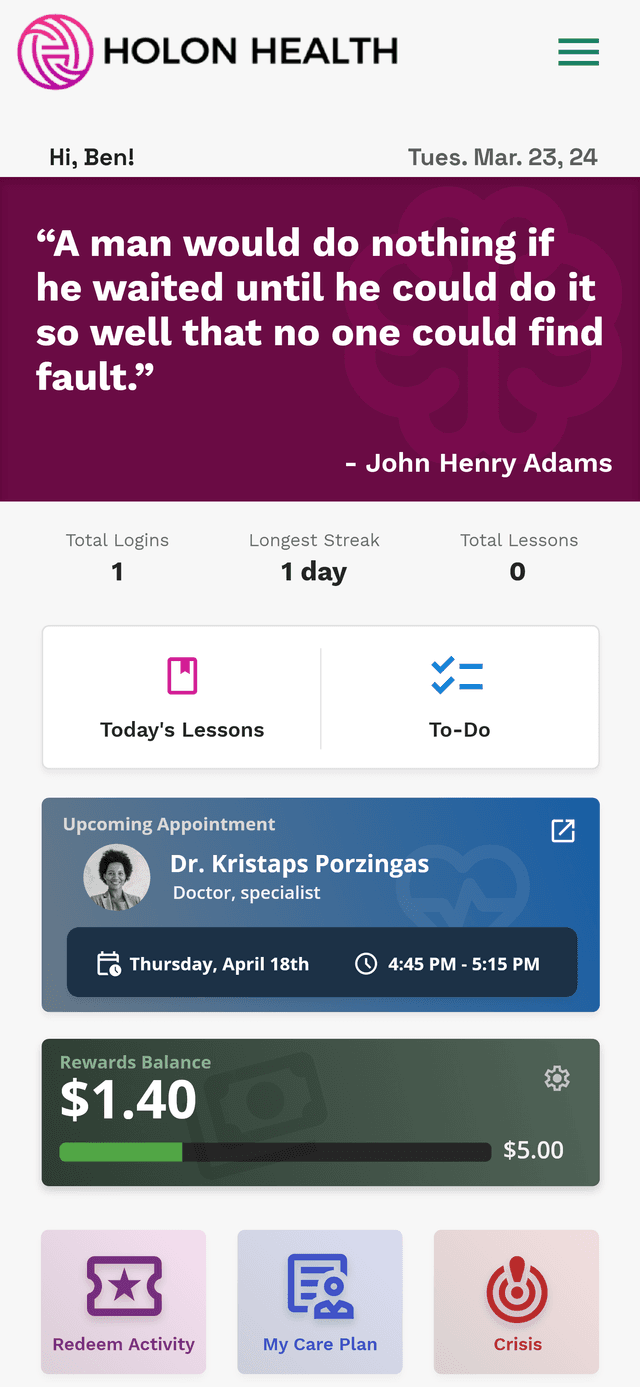Screen dimensions: 640x1387
Task: Open the upcoming appointment external link icon
Action: point(563,831)
